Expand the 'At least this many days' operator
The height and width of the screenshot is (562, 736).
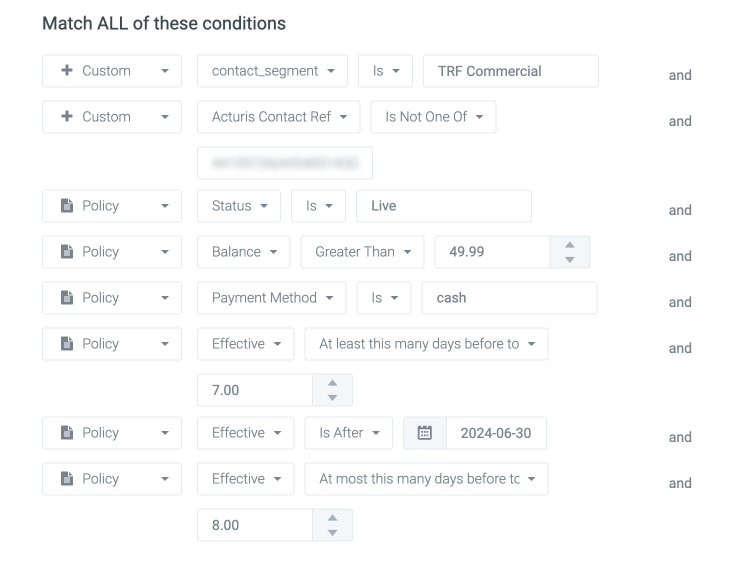[x=426, y=344]
